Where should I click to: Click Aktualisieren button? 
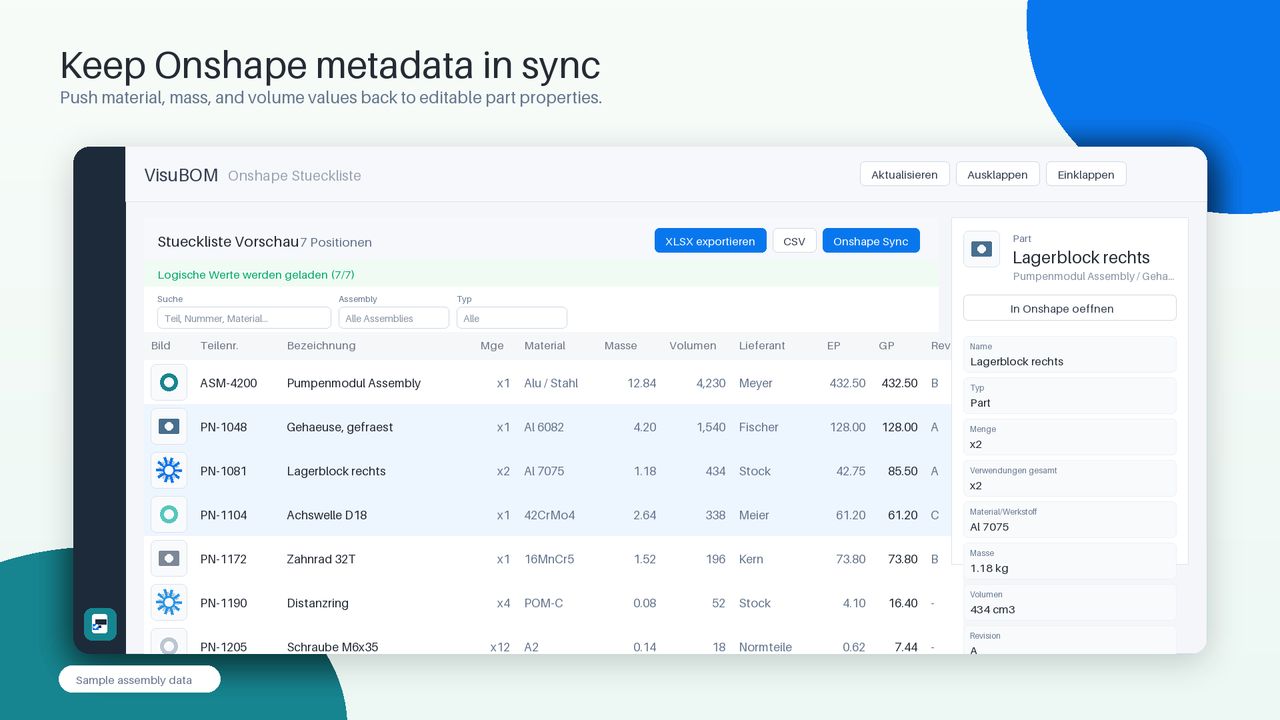(x=904, y=174)
